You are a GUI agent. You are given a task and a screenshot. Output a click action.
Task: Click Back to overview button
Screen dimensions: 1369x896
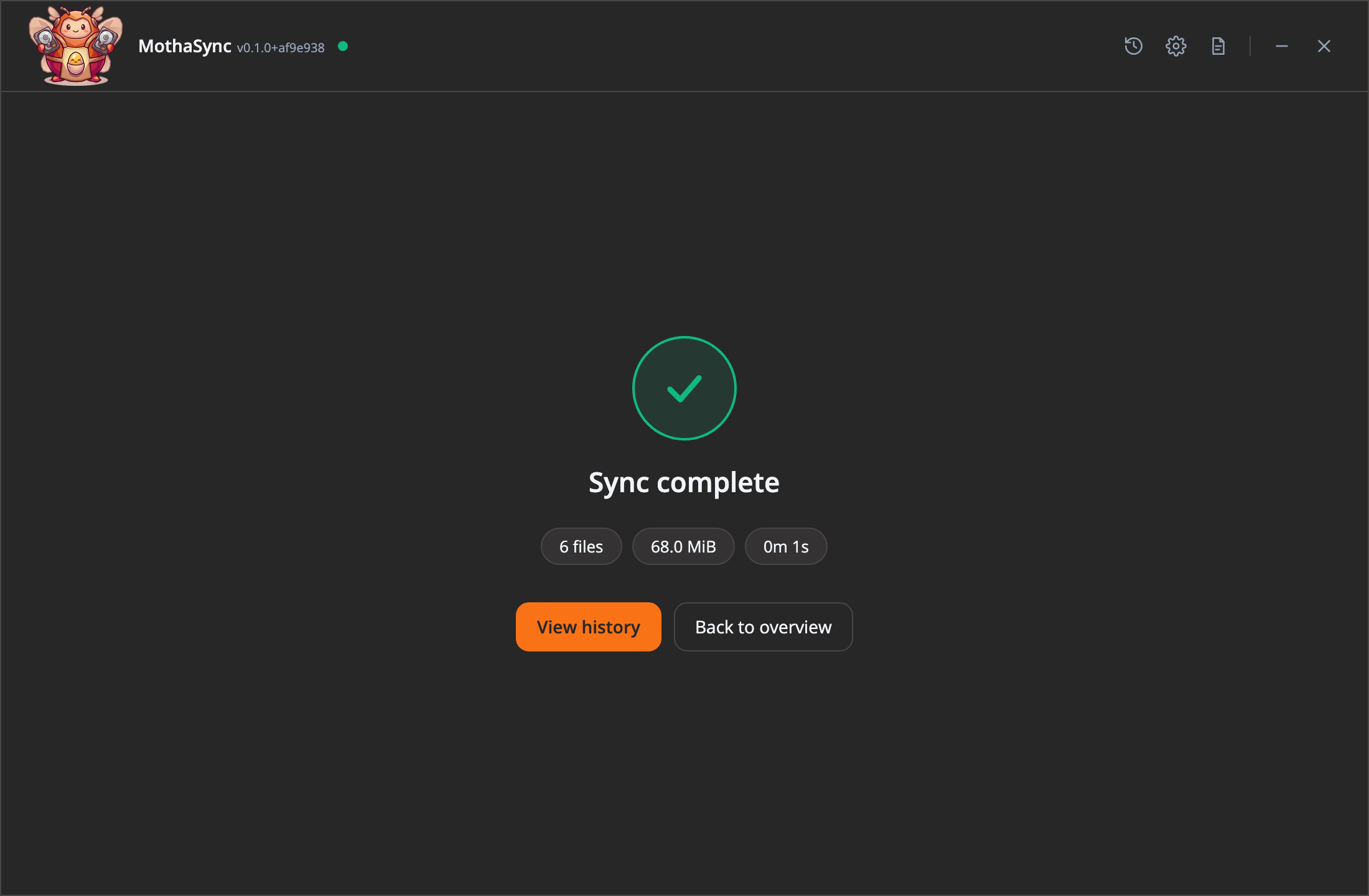(763, 627)
